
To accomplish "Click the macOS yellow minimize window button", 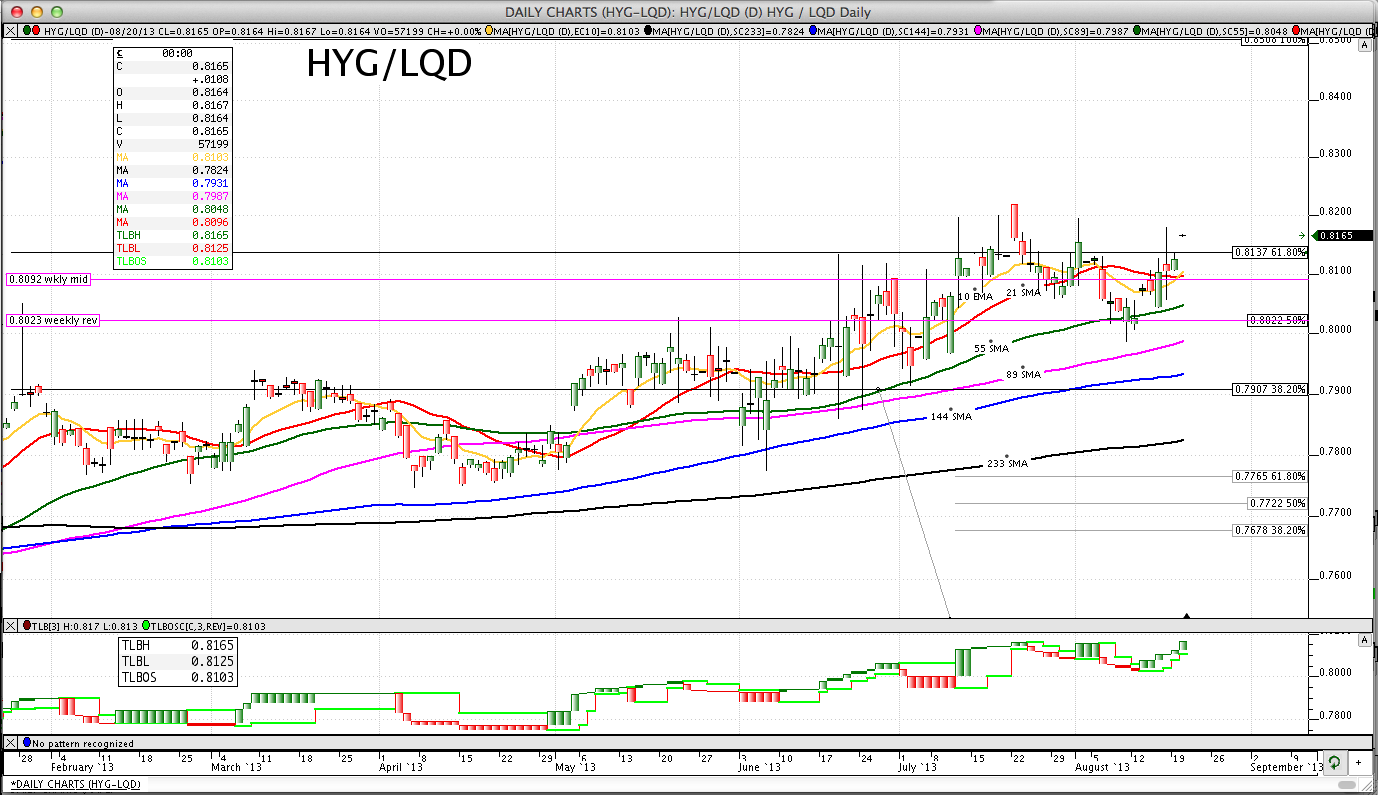I will point(35,12).
